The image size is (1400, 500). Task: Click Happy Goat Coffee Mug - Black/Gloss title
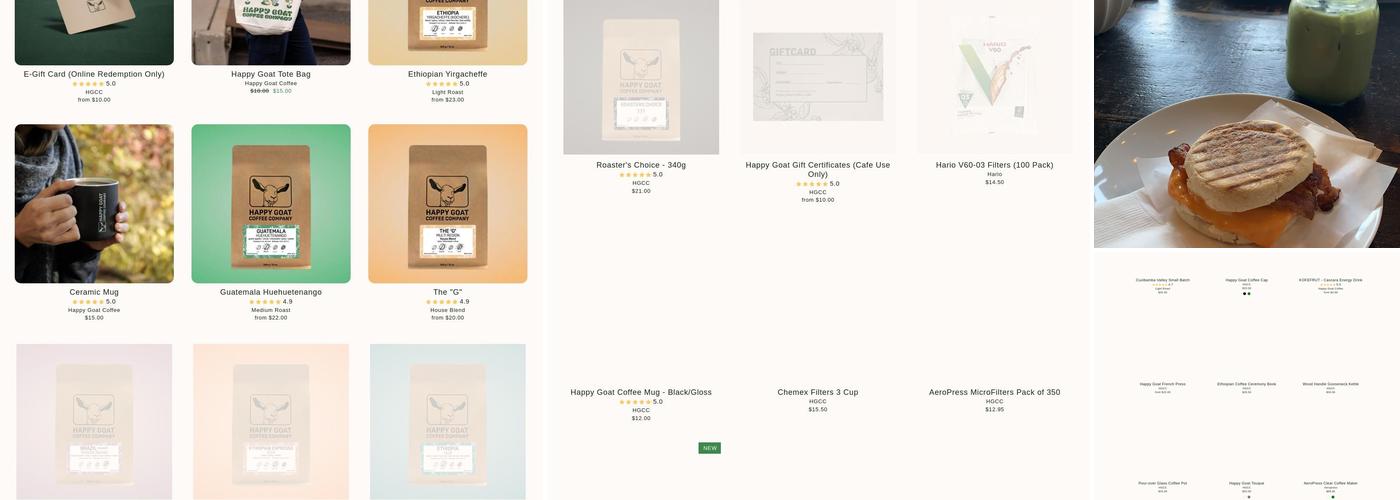(641, 392)
